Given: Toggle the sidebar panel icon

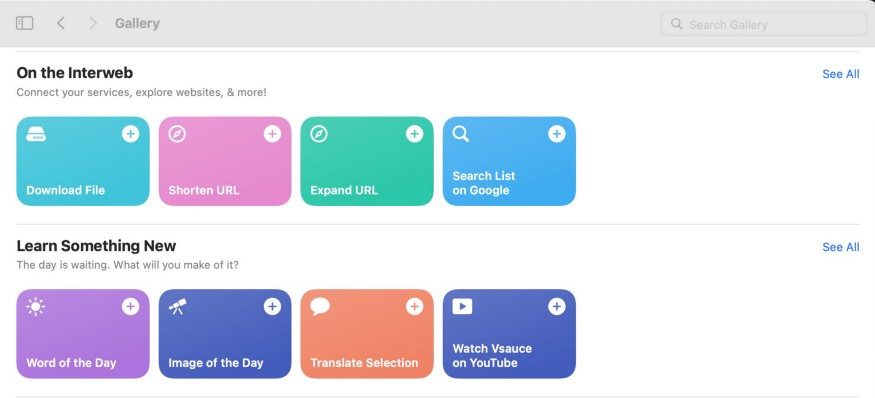Looking at the screenshot, I should pyautogui.click(x=25, y=23).
